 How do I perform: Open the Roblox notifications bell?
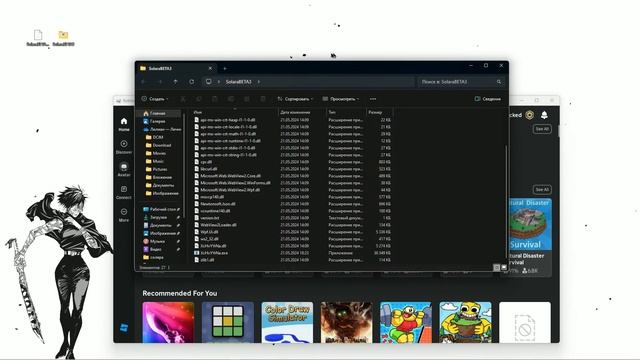544,115
